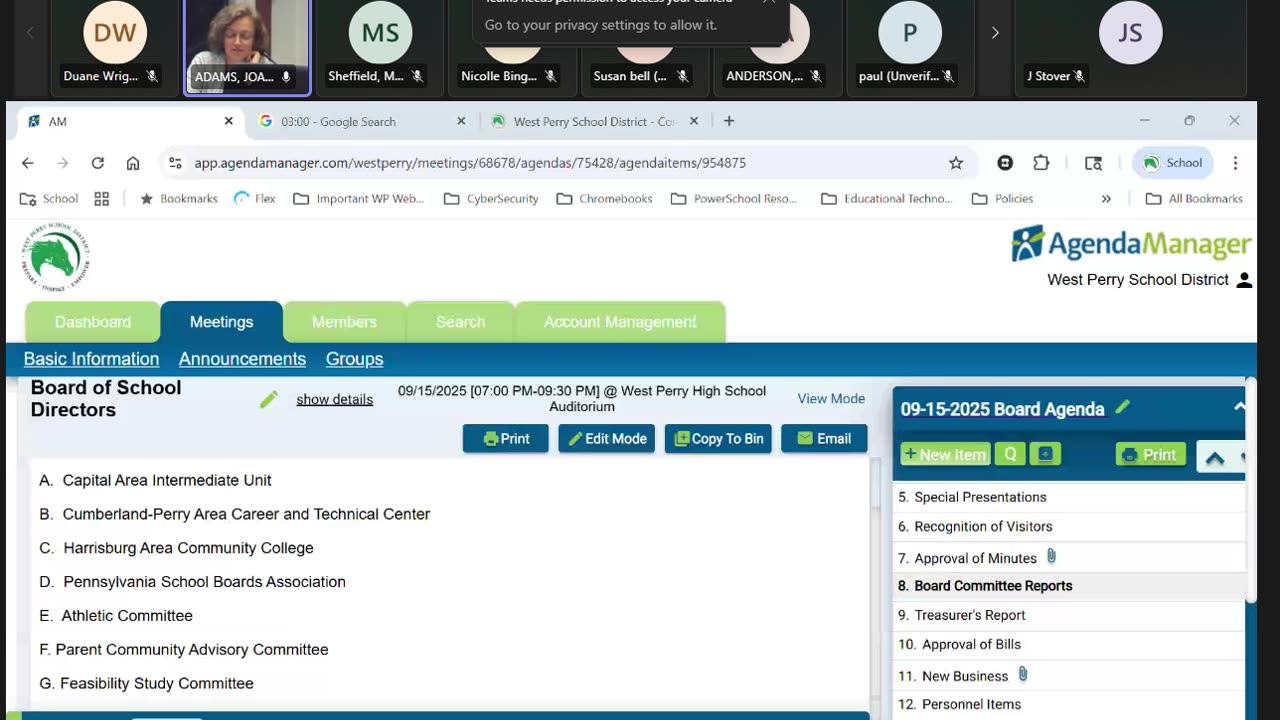Open Approval of Minutes attachment paperclip
1280x720 pixels.
pos(1051,556)
